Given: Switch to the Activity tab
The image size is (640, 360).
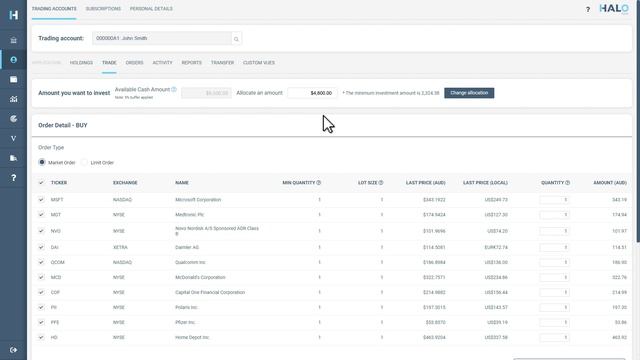Looking at the screenshot, I should click(162, 63).
